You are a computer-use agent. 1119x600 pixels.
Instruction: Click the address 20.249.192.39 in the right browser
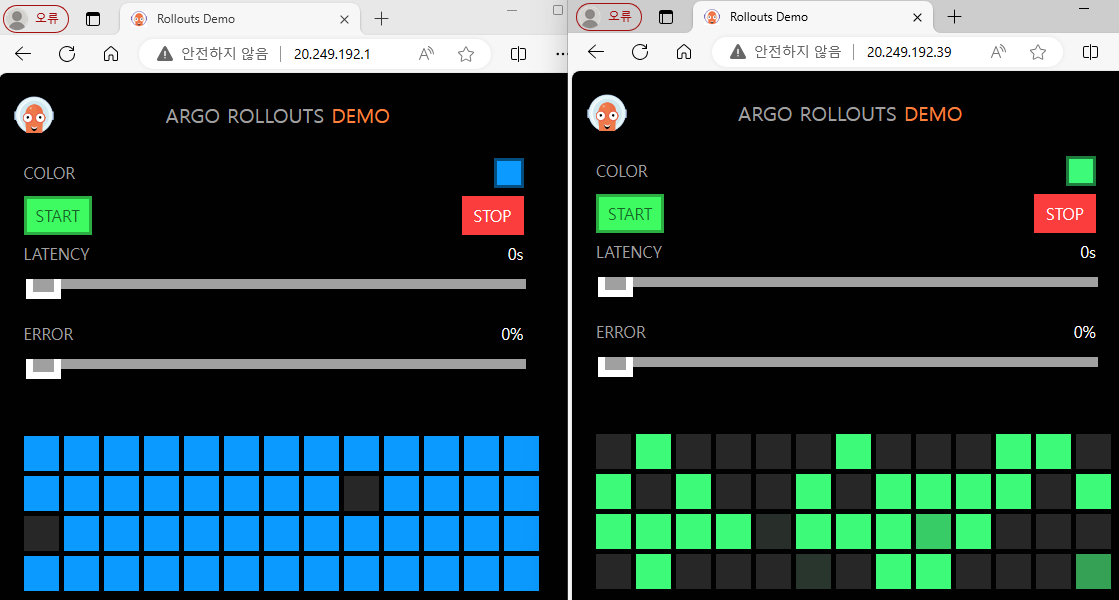[909, 52]
